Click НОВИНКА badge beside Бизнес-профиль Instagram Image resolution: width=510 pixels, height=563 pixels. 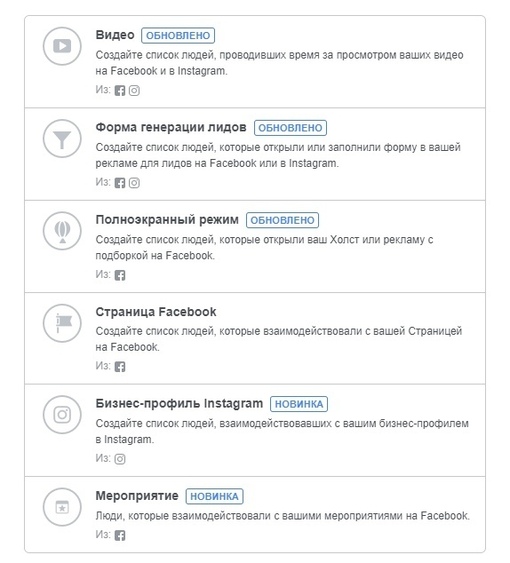299,404
